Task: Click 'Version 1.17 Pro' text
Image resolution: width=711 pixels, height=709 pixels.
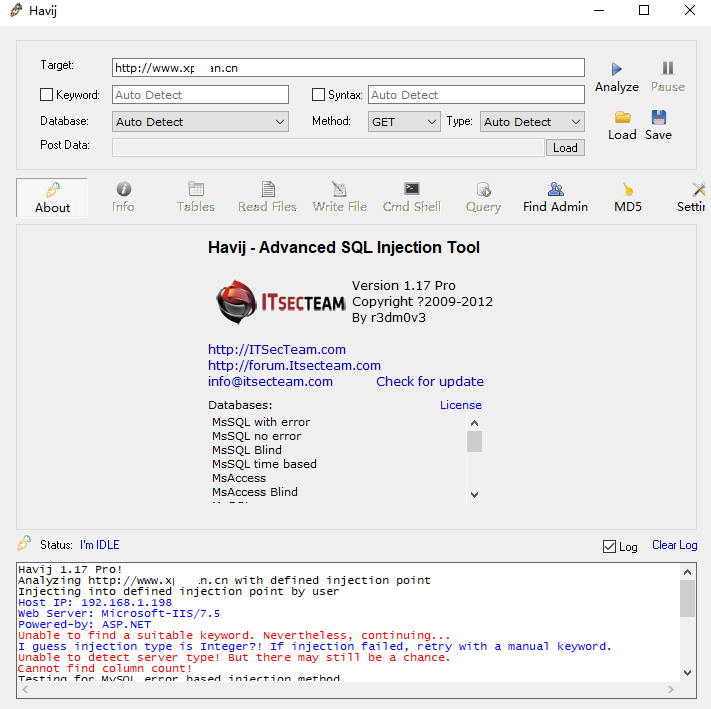Action: click(x=404, y=286)
